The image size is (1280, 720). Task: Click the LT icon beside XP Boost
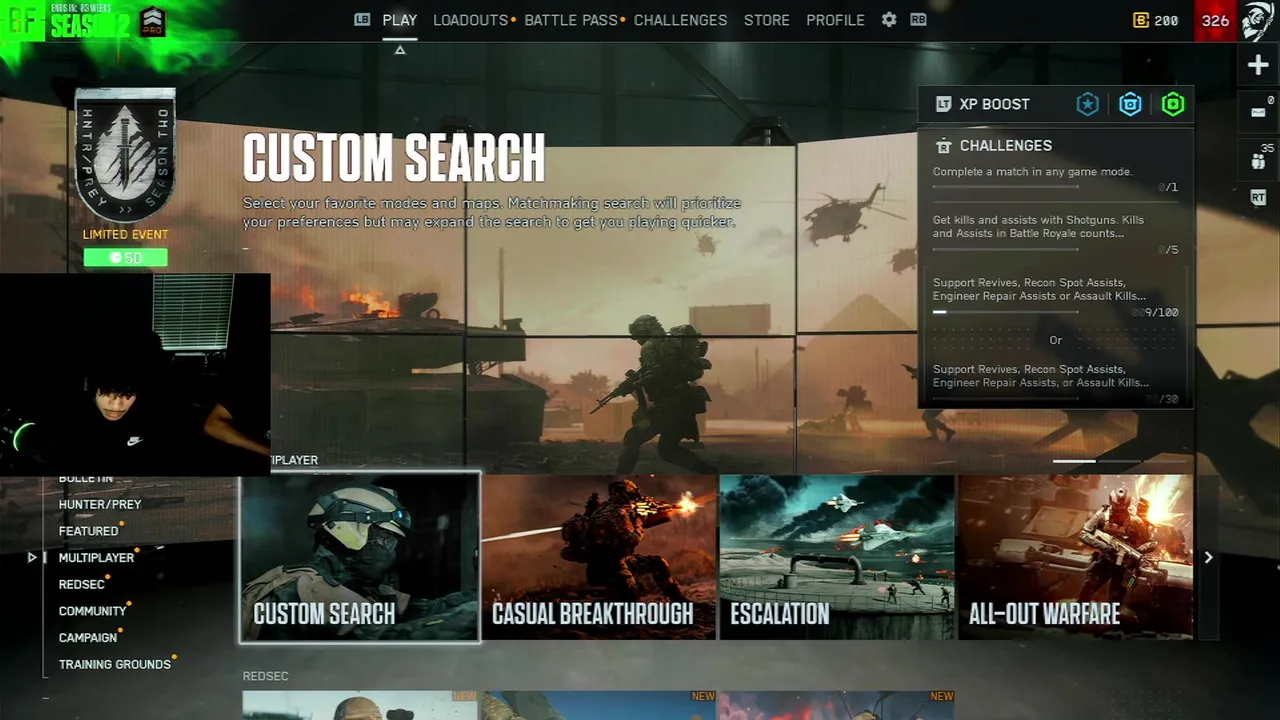tap(943, 104)
